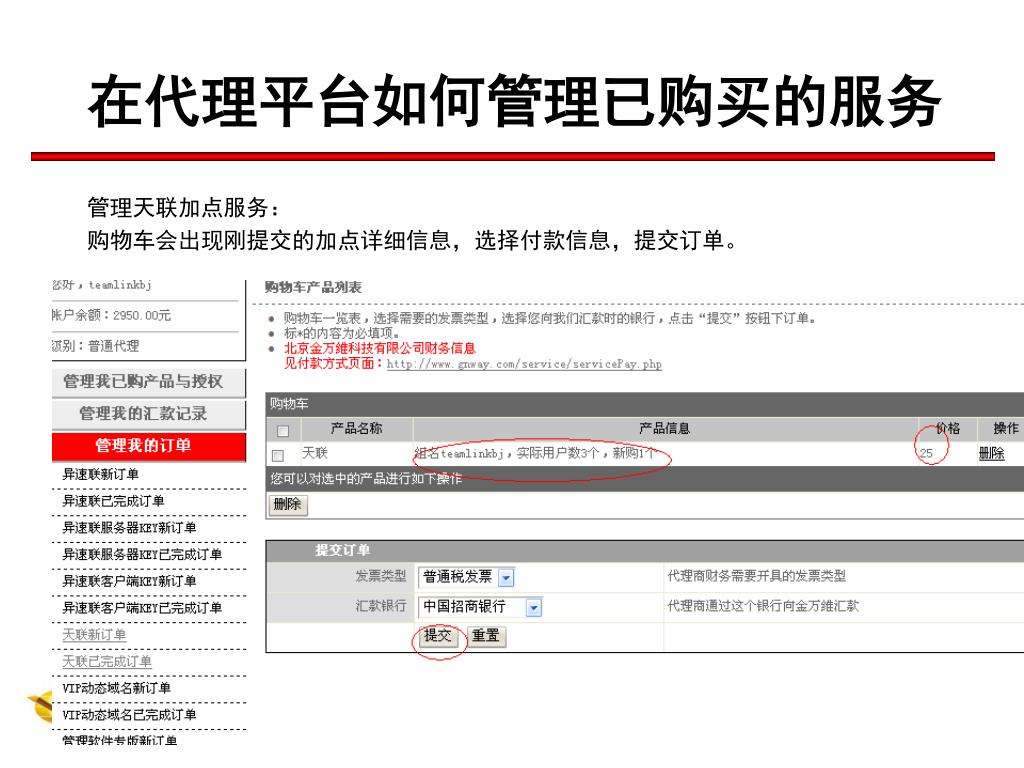Click 产品信息 column header
Image resolution: width=1024 pixels, height=768 pixels.
(x=664, y=428)
